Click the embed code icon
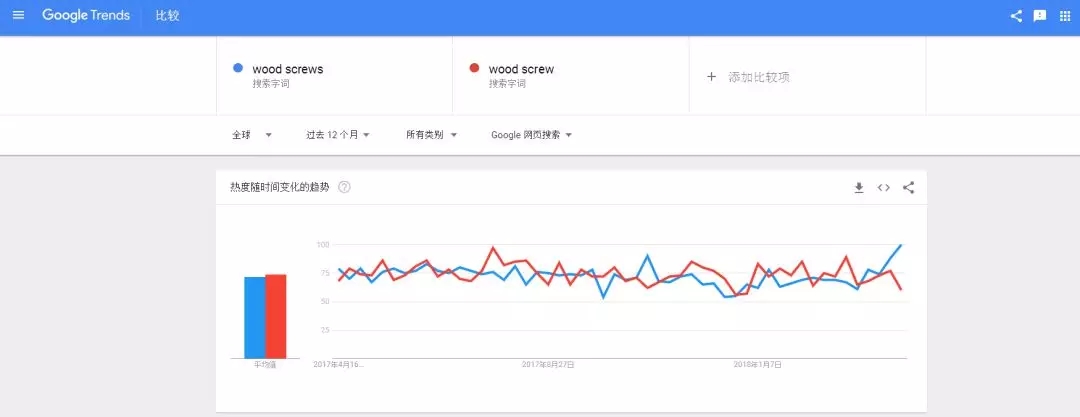 [x=883, y=187]
